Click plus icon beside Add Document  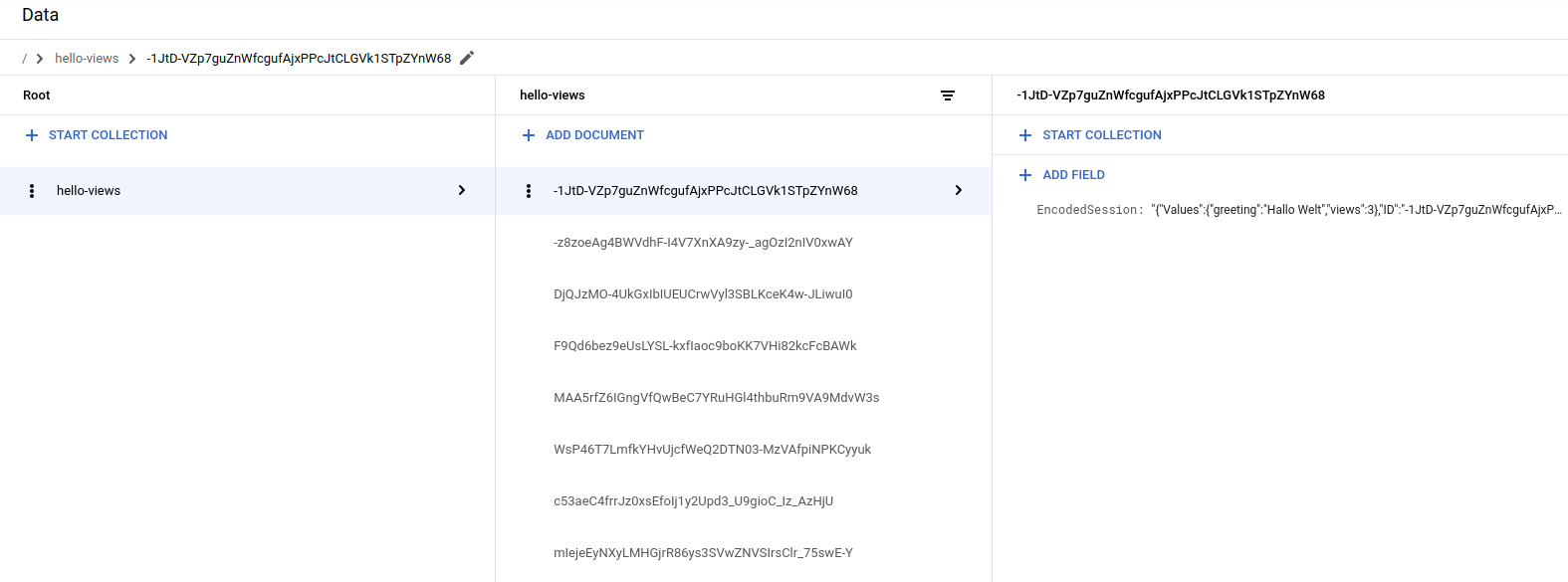[x=529, y=135]
